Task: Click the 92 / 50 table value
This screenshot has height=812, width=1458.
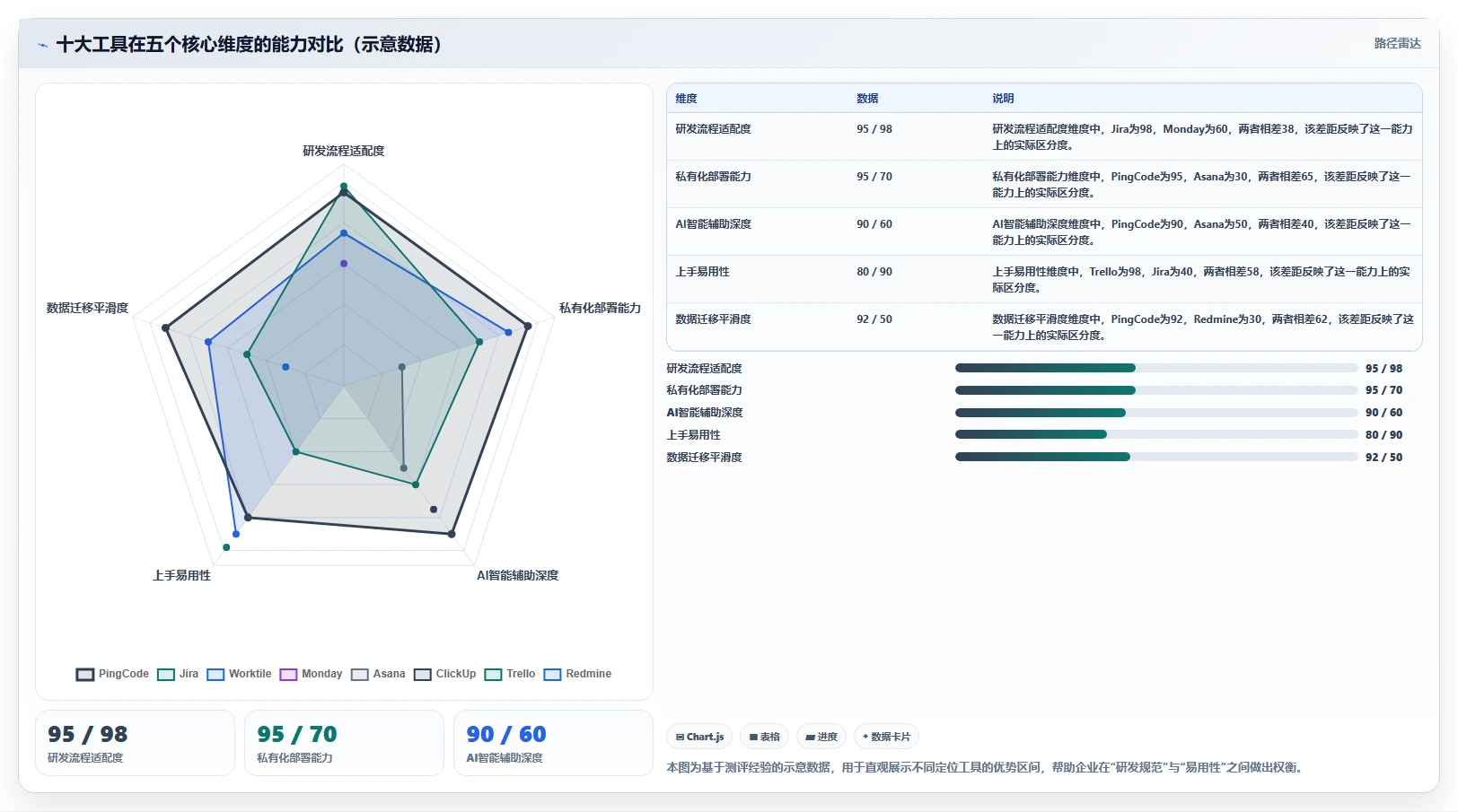Action: coord(874,319)
